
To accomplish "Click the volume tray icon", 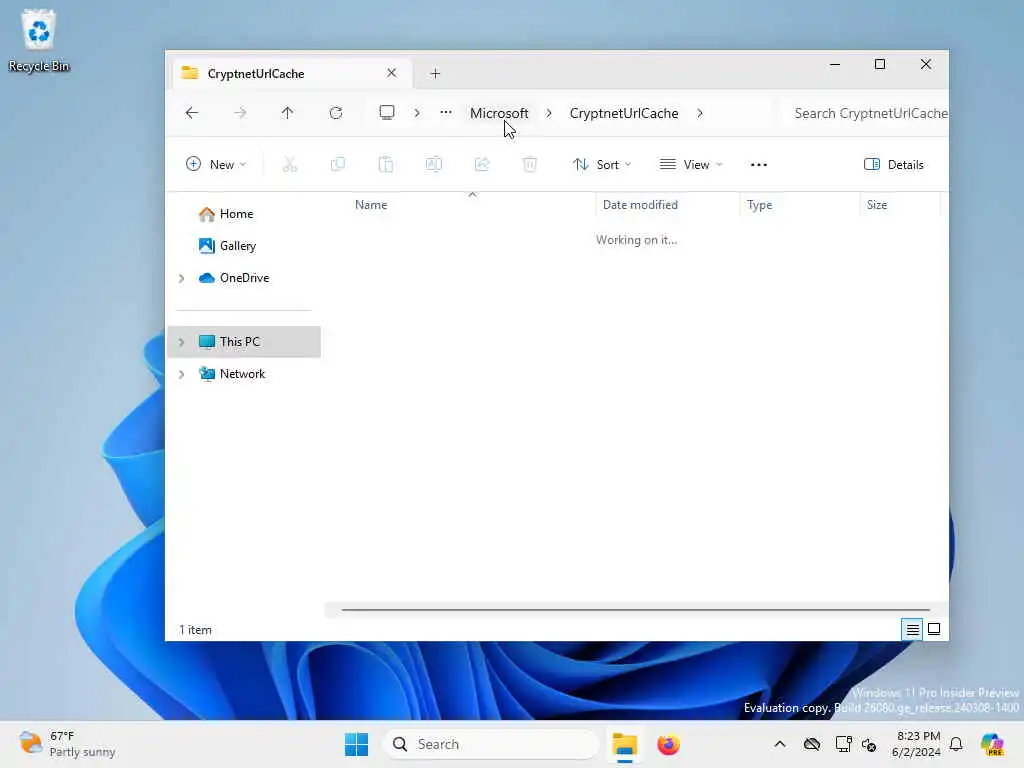I will pyautogui.click(x=869, y=744).
